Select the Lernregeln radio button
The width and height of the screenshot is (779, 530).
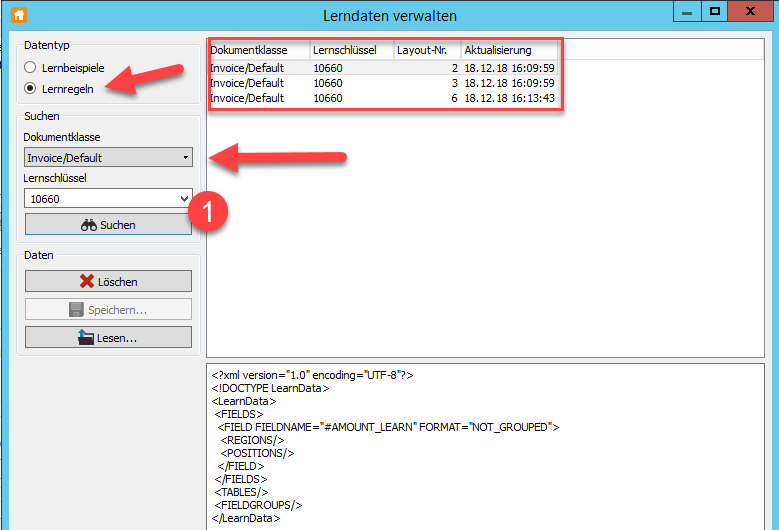(31, 88)
